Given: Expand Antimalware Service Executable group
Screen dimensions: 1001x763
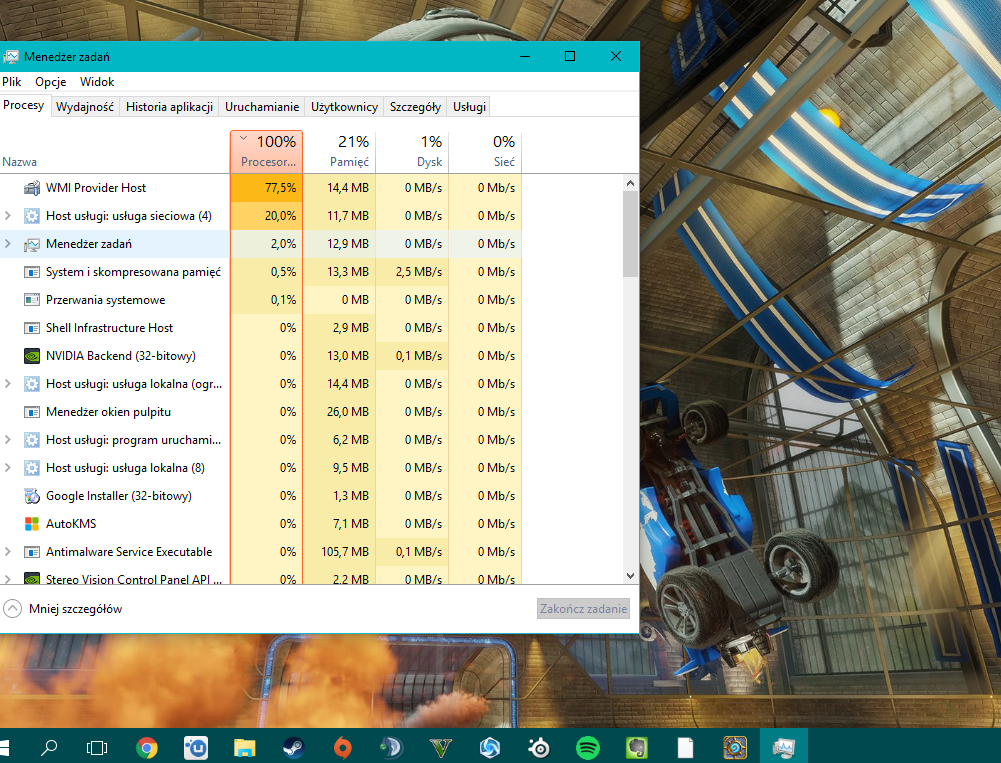Looking at the screenshot, I should 8,552.
